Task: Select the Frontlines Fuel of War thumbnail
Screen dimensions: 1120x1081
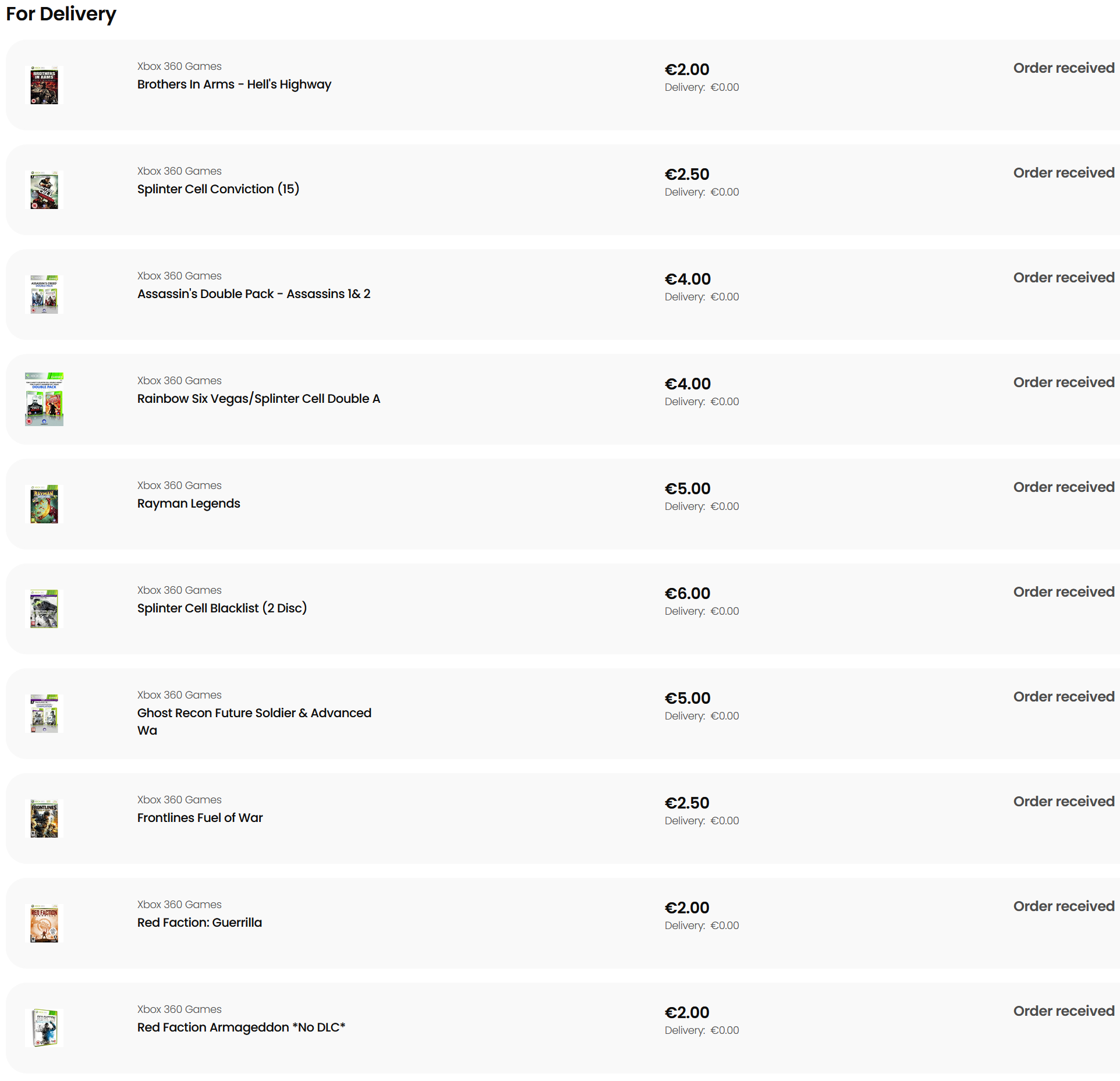Action: (44, 818)
